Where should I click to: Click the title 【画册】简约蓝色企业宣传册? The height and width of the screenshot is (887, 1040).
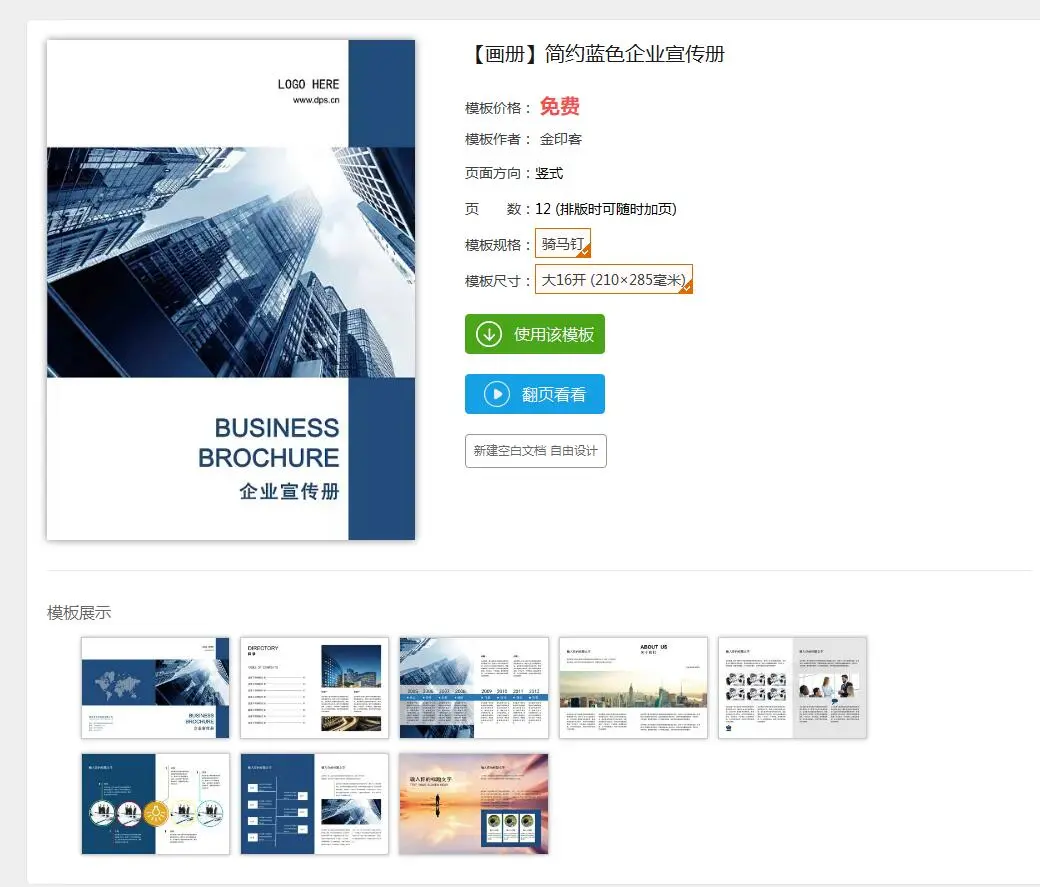coord(596,54)
